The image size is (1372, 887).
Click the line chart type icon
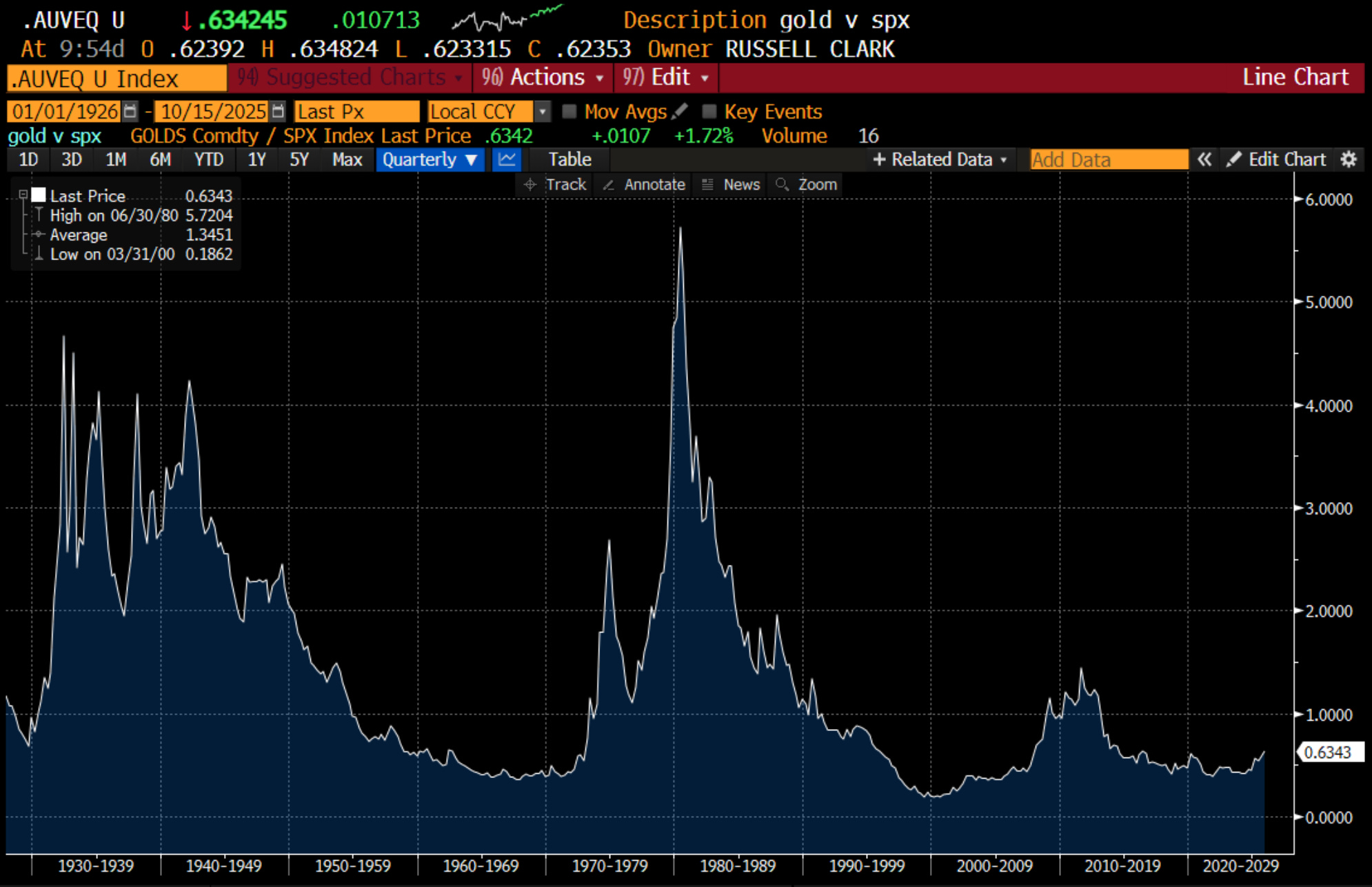[507, 160]
